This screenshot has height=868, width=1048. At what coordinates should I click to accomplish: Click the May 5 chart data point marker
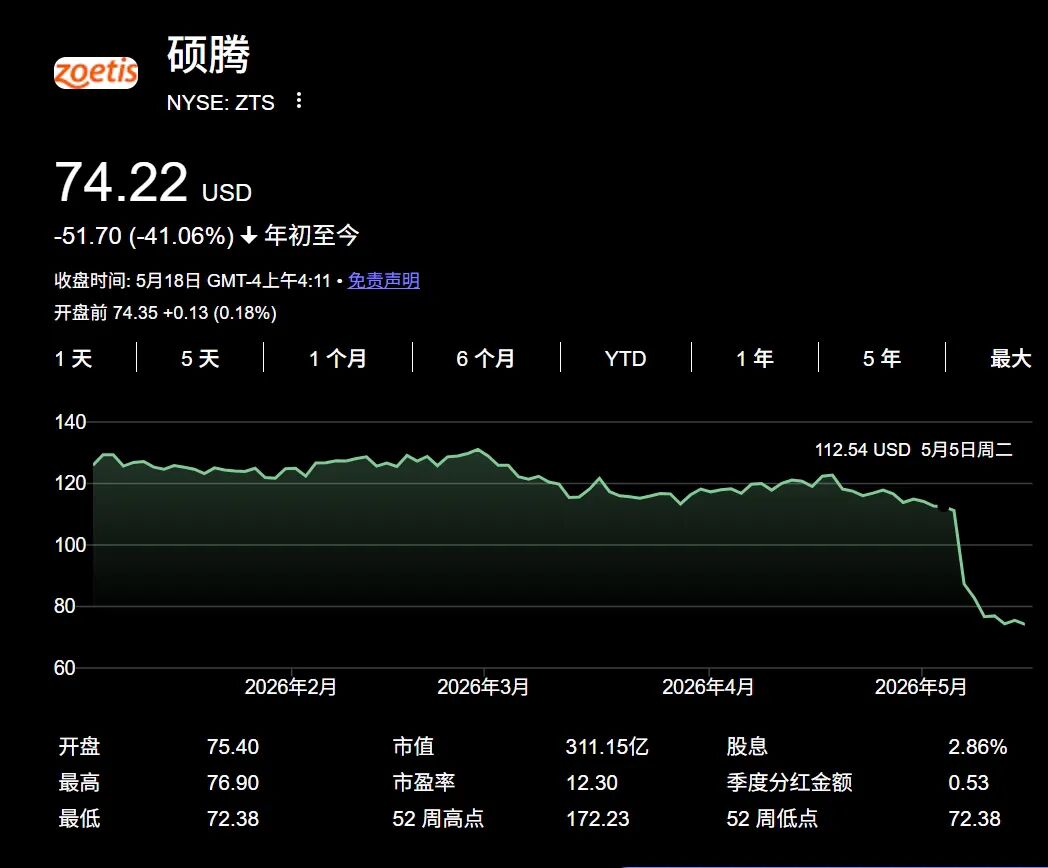[x=944, y=508]
